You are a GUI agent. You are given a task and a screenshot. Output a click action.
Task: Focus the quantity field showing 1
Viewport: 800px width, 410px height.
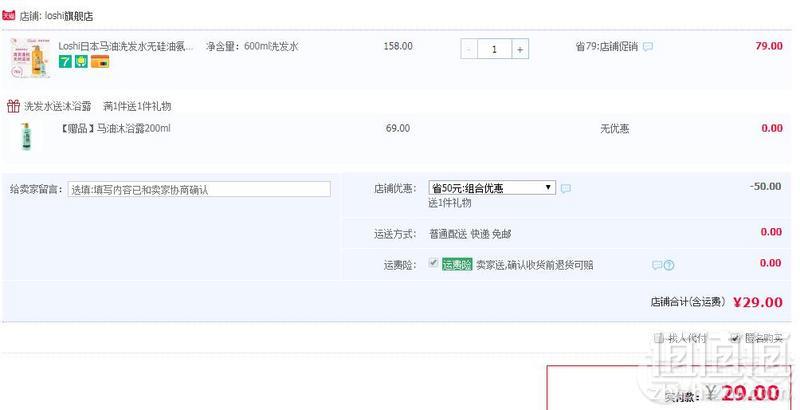[494, 49]
